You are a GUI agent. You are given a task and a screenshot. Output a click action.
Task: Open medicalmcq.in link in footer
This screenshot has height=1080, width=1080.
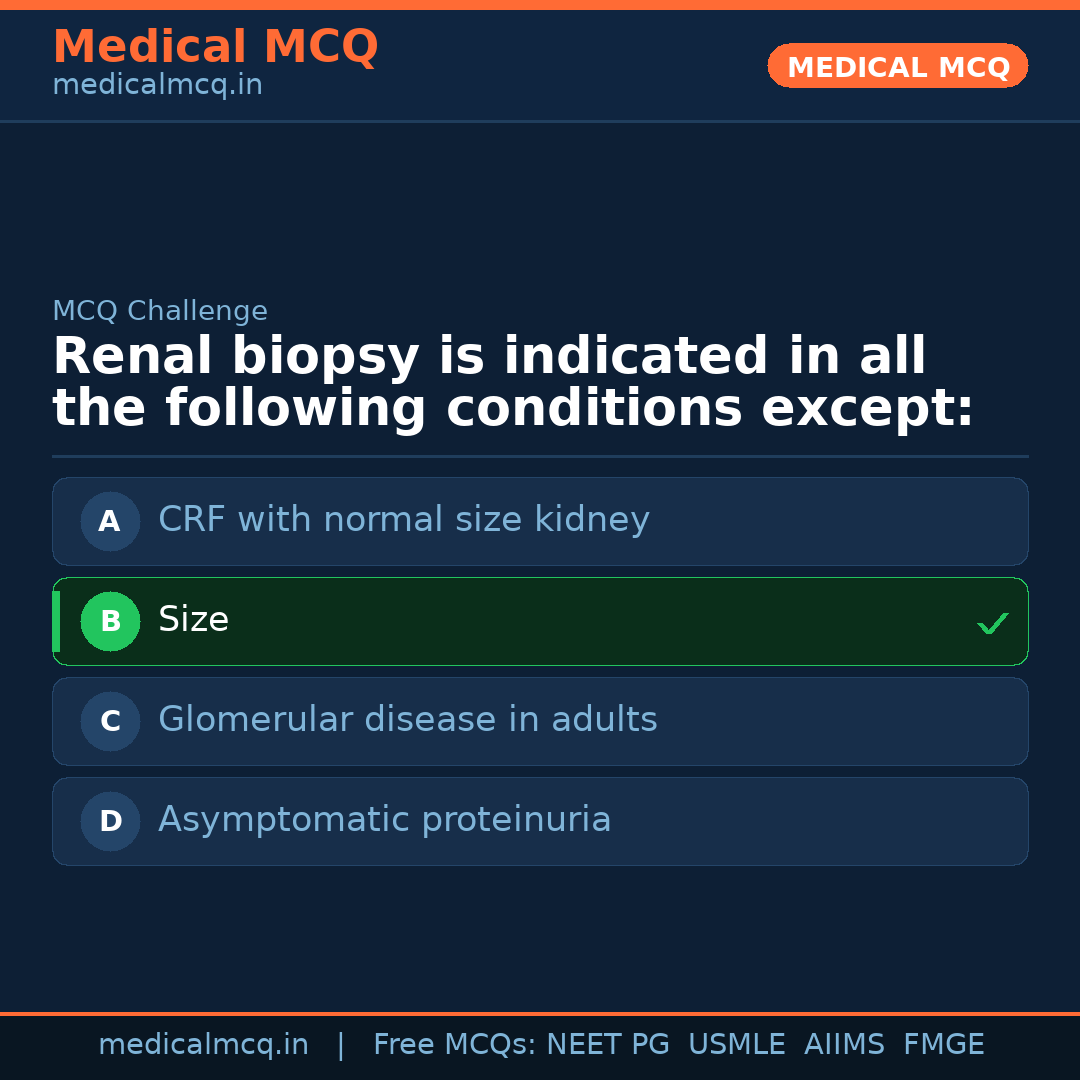(203, 1045)
